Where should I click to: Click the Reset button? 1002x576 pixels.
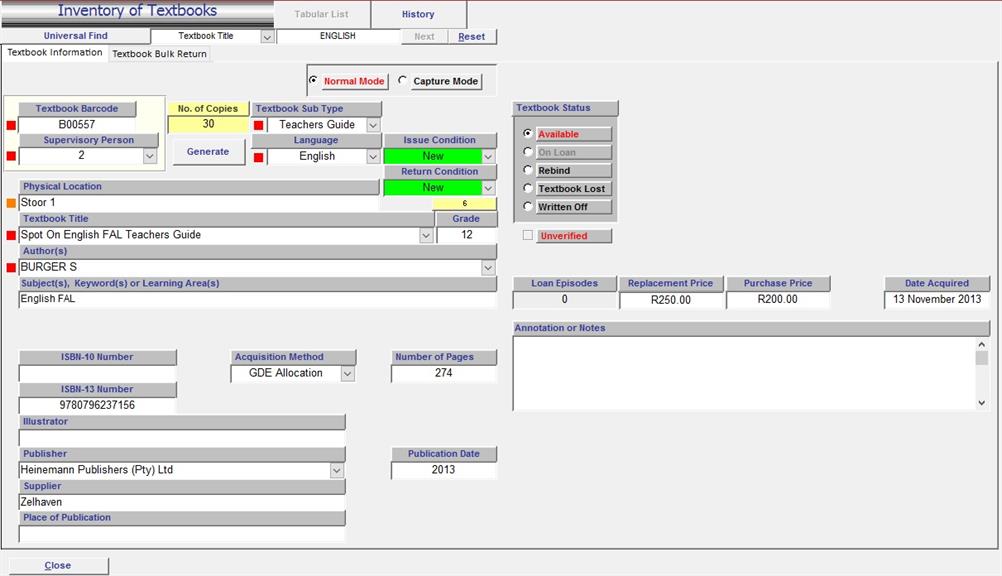pyautogui.click(x=471, y=36)
